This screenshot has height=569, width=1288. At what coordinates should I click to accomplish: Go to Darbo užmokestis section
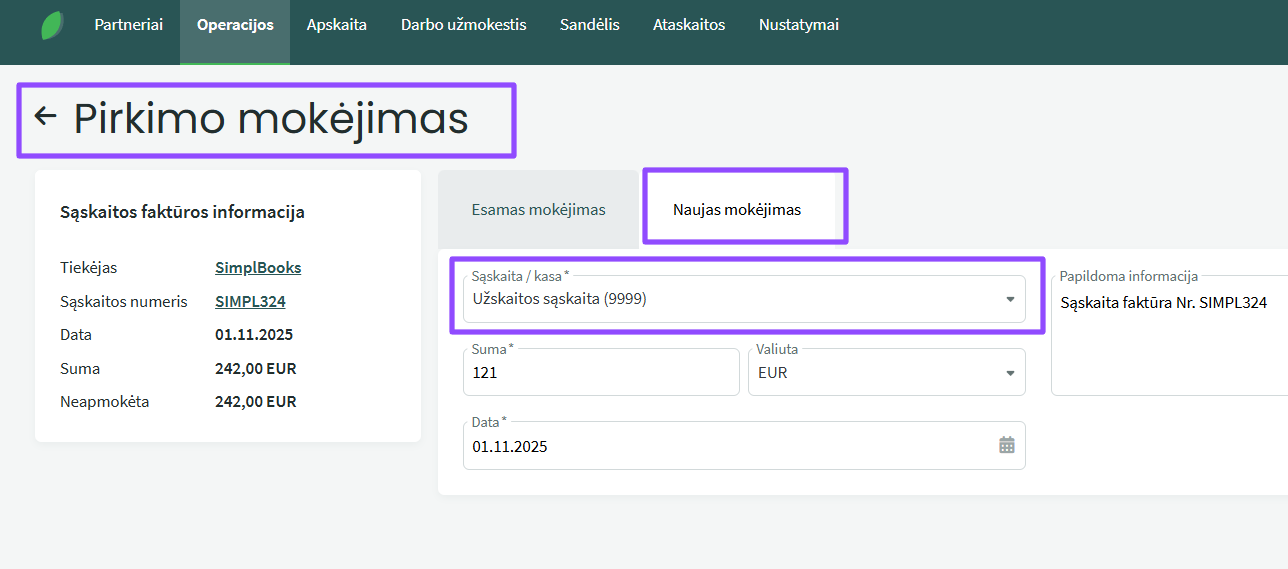point(463,25)
